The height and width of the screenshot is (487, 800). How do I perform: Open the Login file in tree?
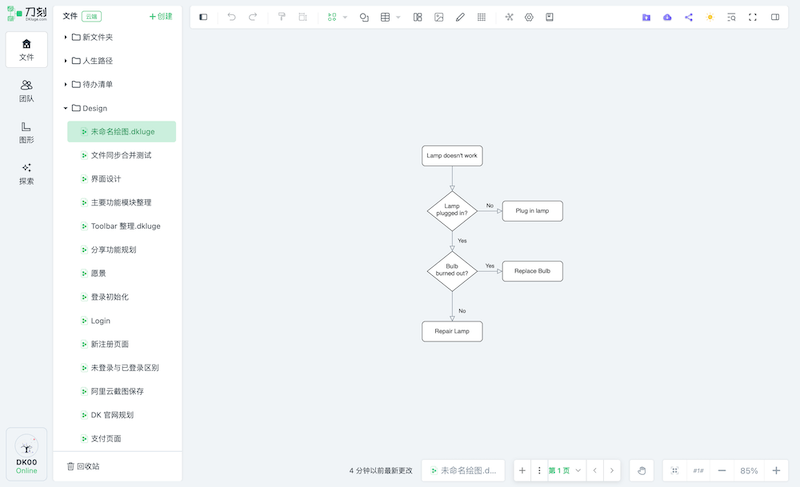pyautogui.click(x=100, y=321)
